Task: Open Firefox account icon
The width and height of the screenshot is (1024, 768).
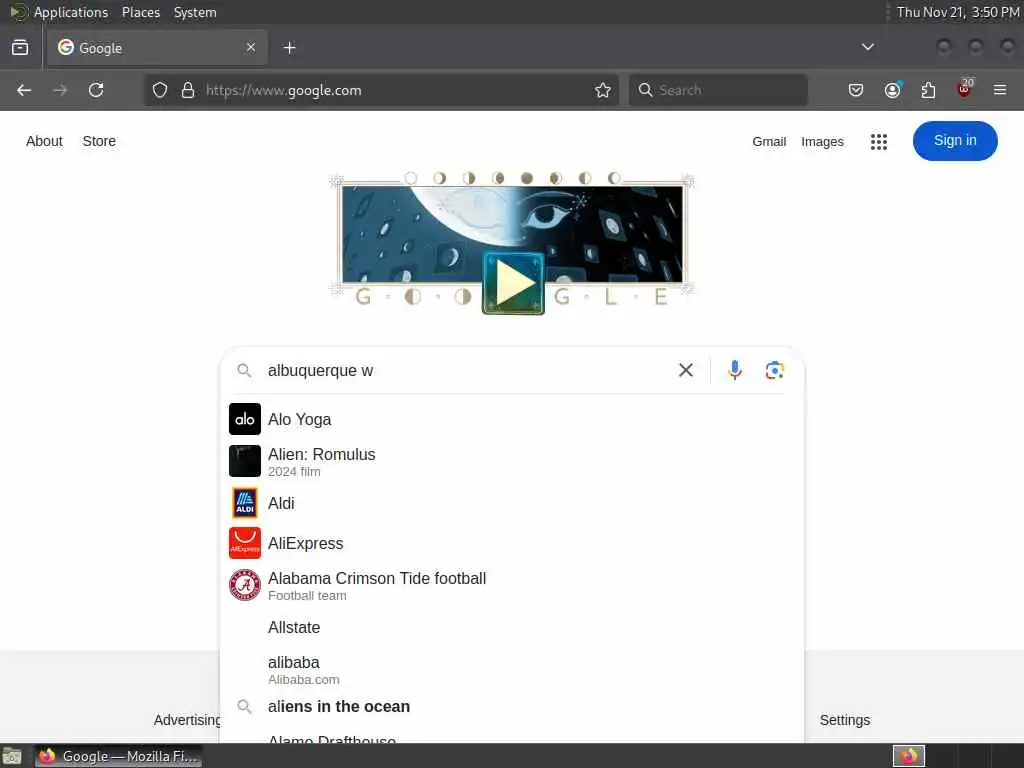Action: tap(893, 89)
